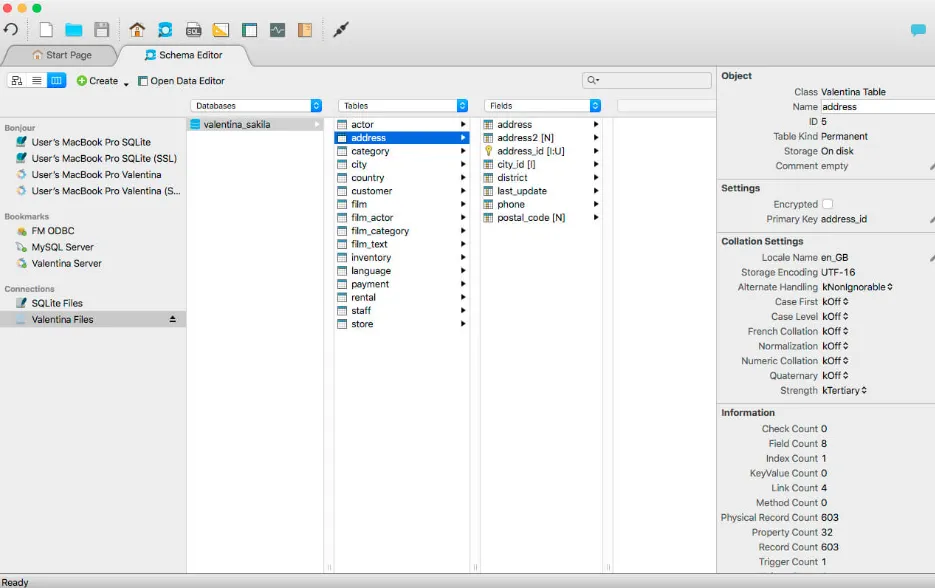Change the Case Level kOff popup
935x588 pixels.
835,317
